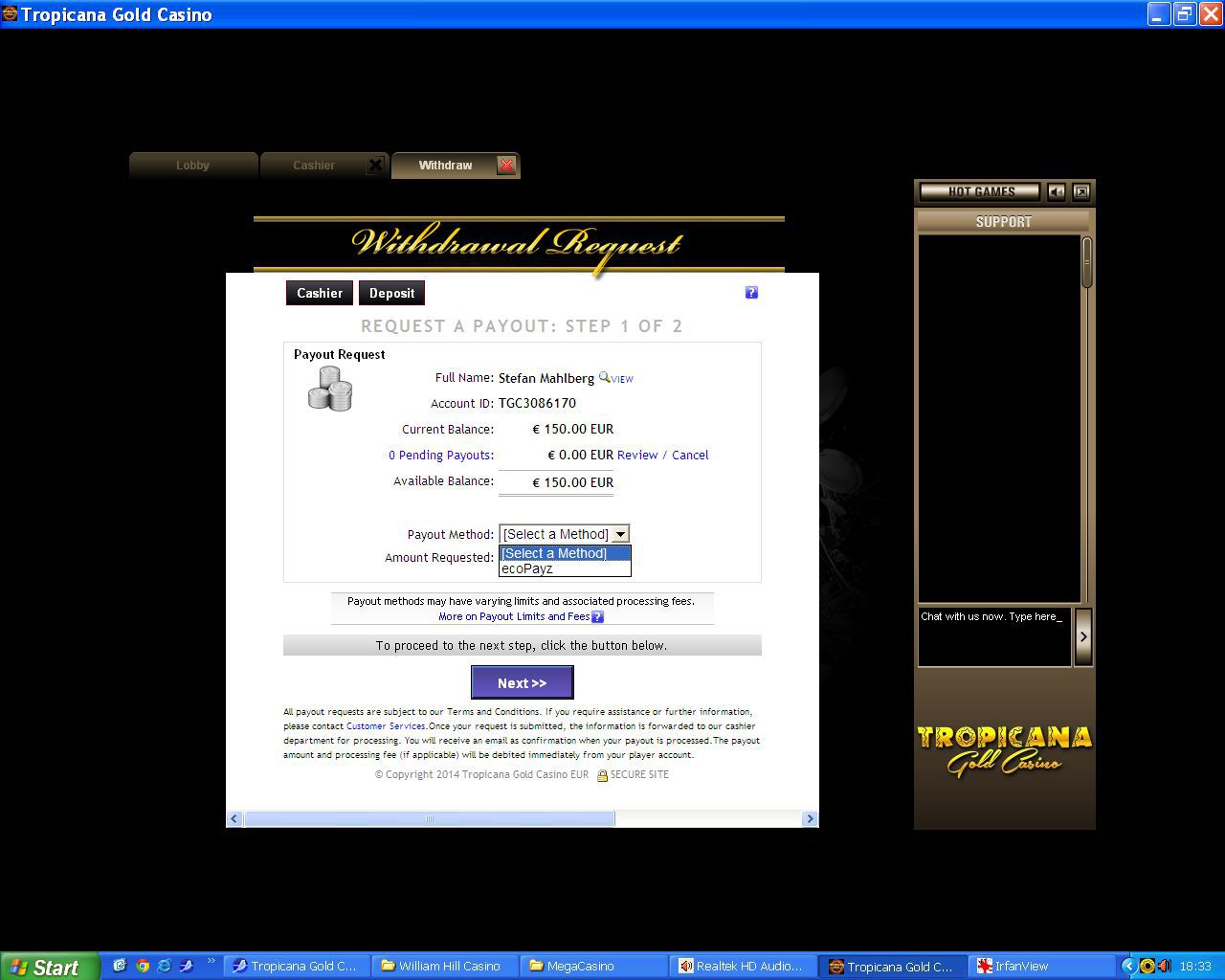Click the horizontal scrollbar left arrow
Viewport: 1225px width, 980px height.
click(234, 819)
